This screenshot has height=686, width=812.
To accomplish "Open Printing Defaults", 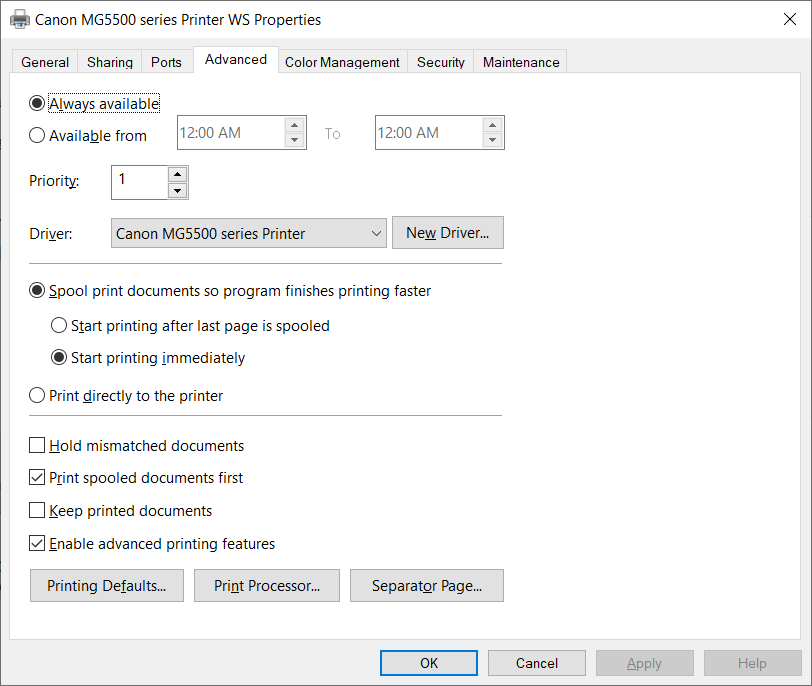I will tap(107, 586).
